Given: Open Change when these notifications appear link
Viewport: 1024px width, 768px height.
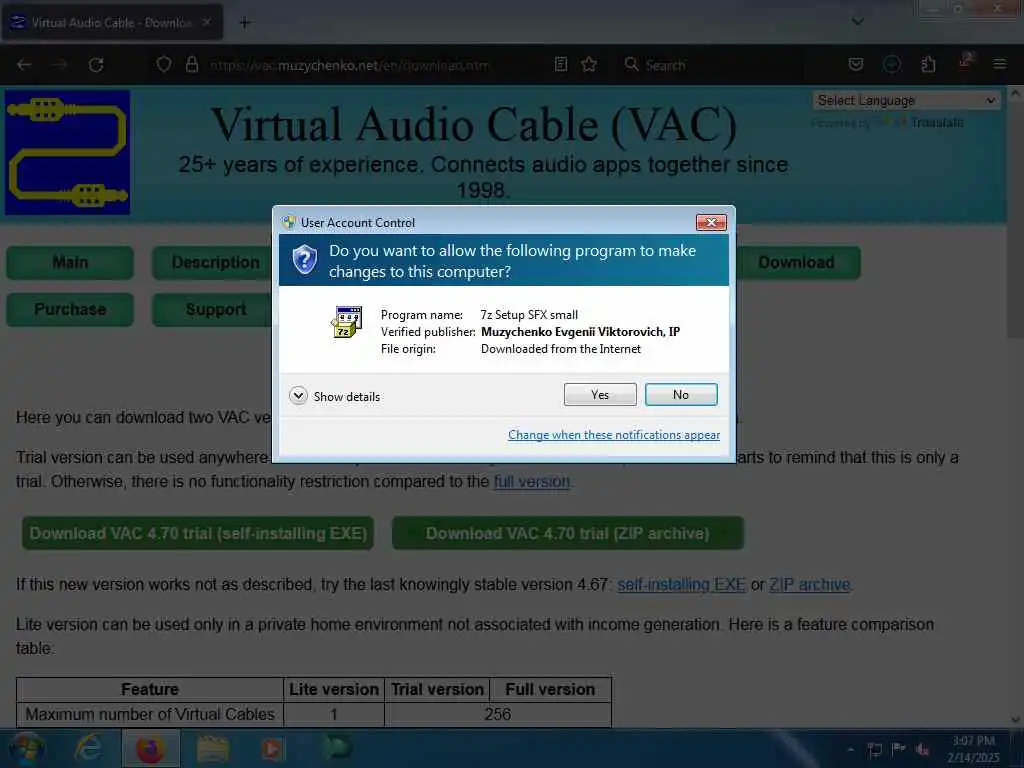Looking at the screenshot, I should [614, 435].
